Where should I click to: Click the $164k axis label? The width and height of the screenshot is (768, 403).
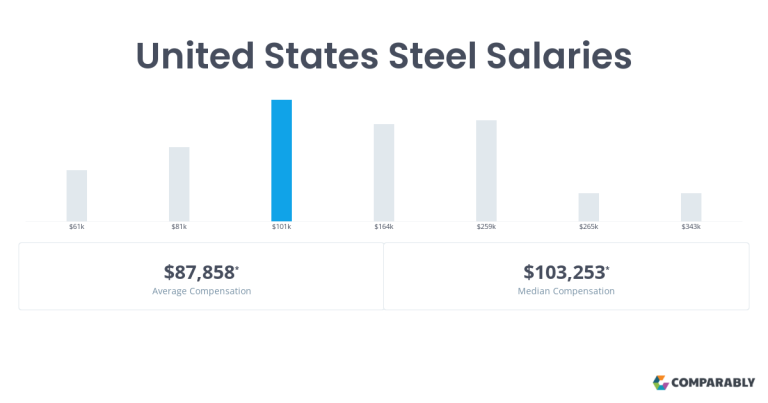click(x=384, y=227)
